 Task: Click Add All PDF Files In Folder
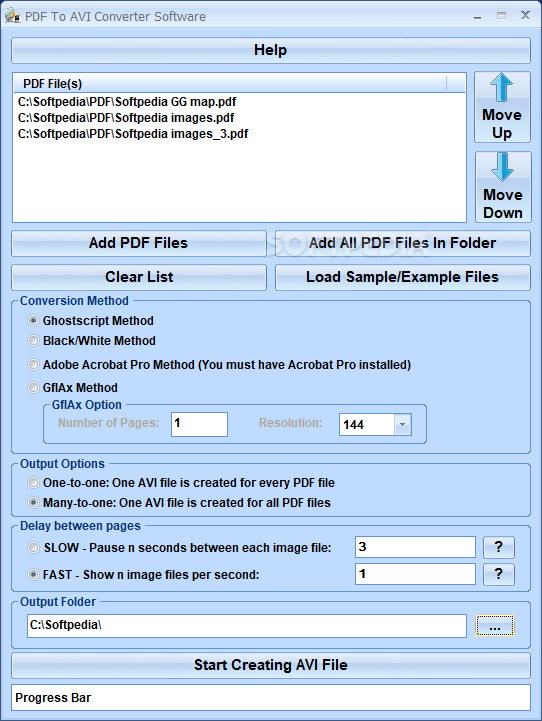pos(403,243)
